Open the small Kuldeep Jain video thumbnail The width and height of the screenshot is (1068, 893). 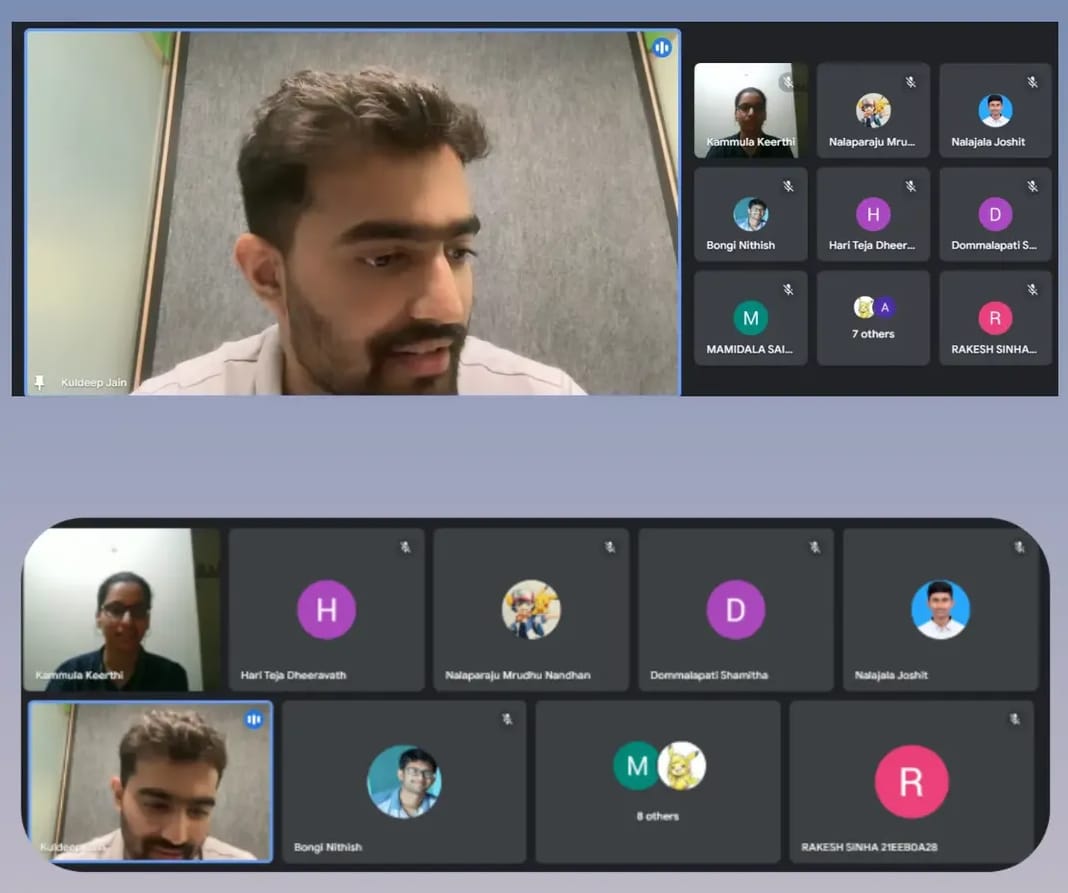(x=150, y=781)
